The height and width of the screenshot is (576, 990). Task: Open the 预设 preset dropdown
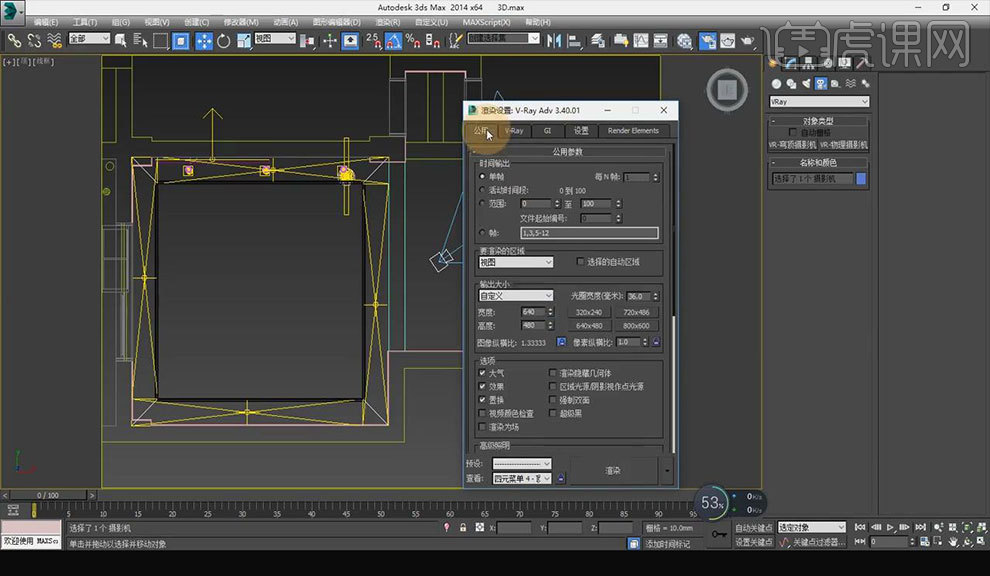tap(522, 464)
